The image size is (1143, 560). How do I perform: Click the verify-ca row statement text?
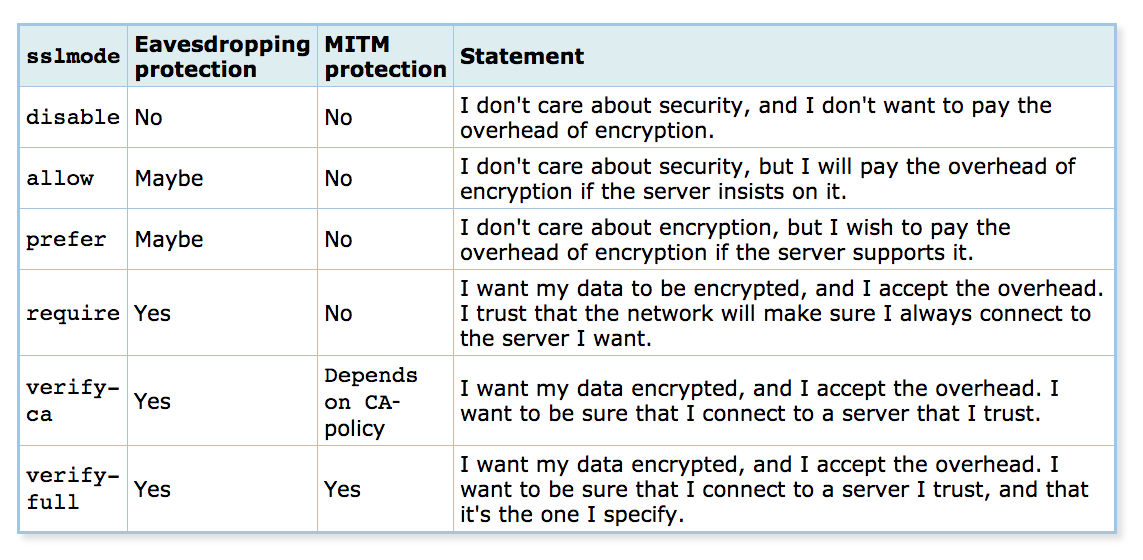tap(759, 401)
